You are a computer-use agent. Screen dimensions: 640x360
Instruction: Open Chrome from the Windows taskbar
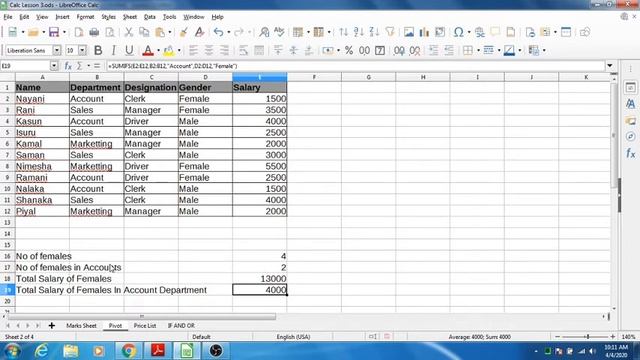pyautogui.click(x=128, y=351)
